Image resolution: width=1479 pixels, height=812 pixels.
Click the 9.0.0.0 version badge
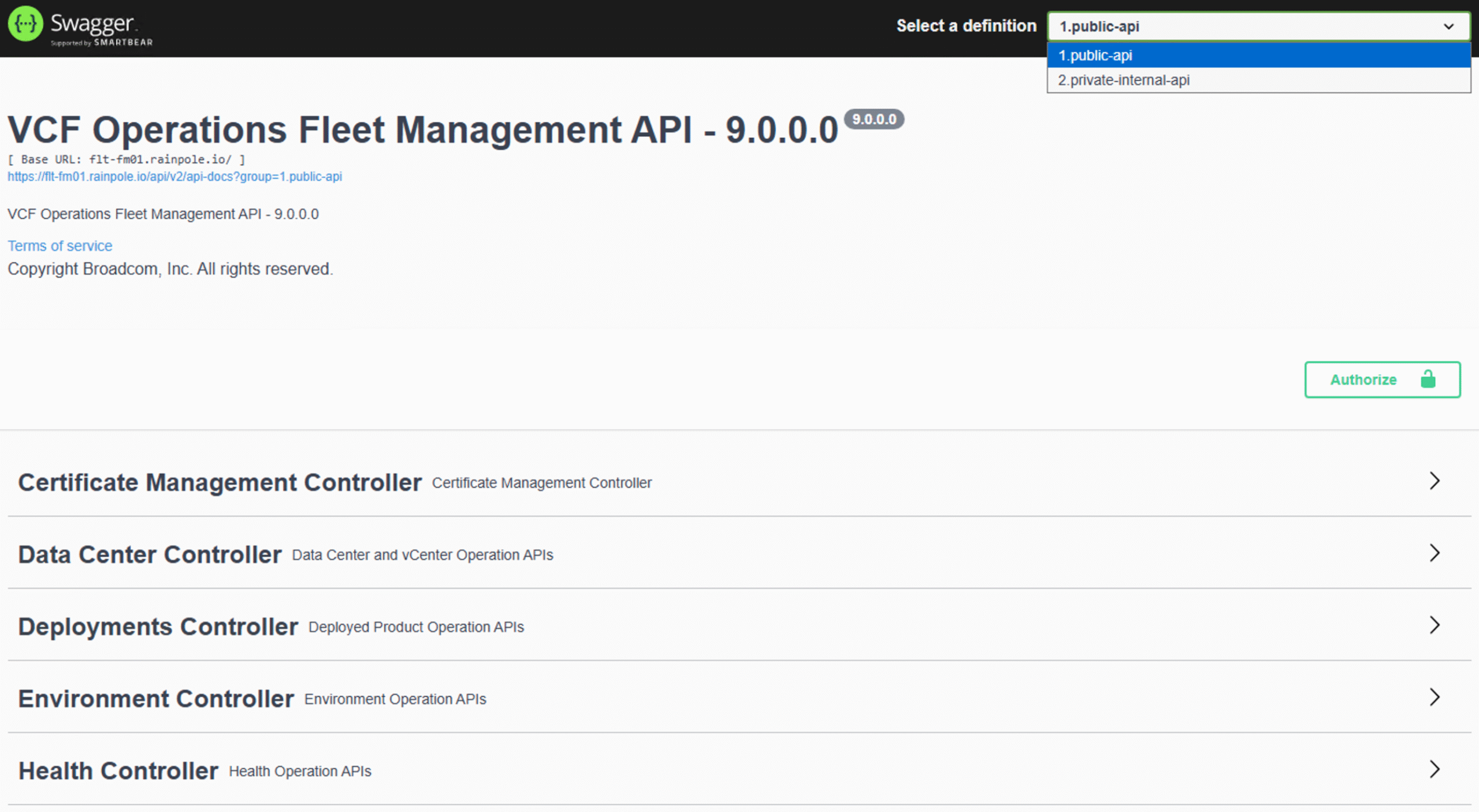(x=874, y=119)
